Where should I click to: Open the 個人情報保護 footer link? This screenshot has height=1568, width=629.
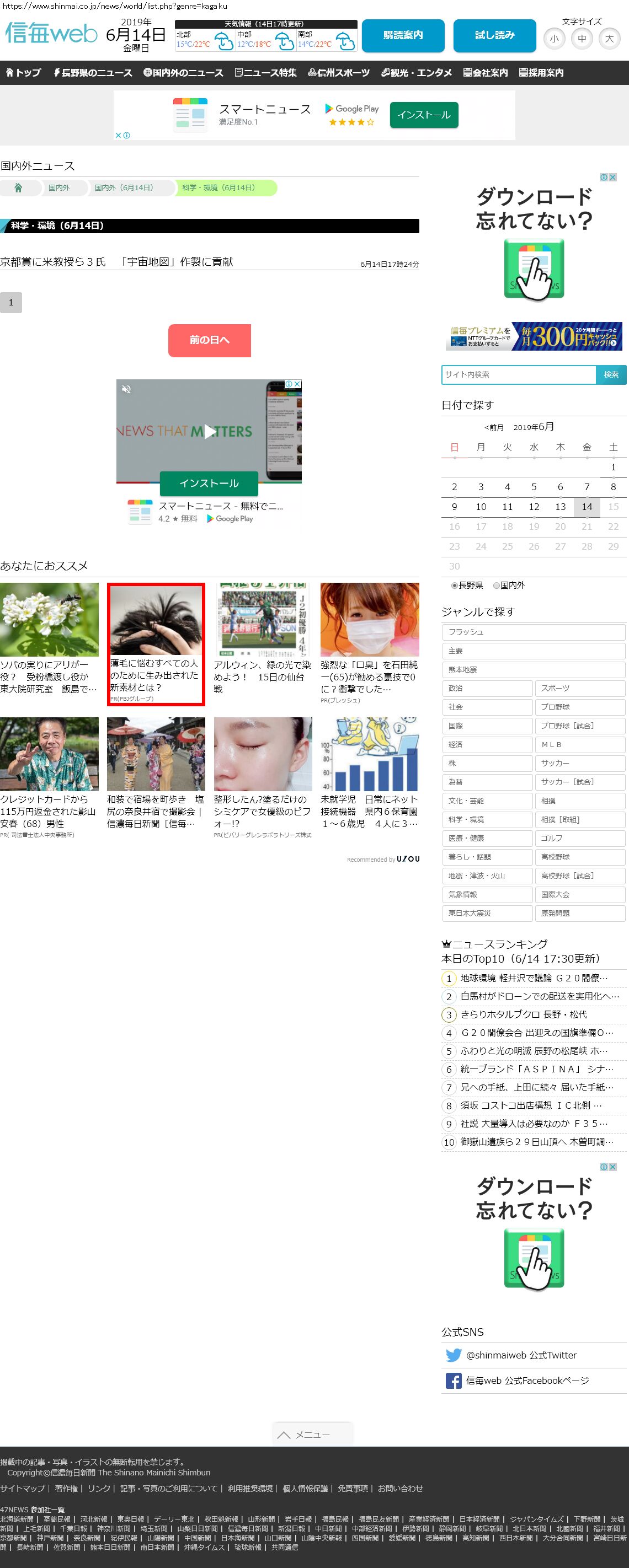305,1488
